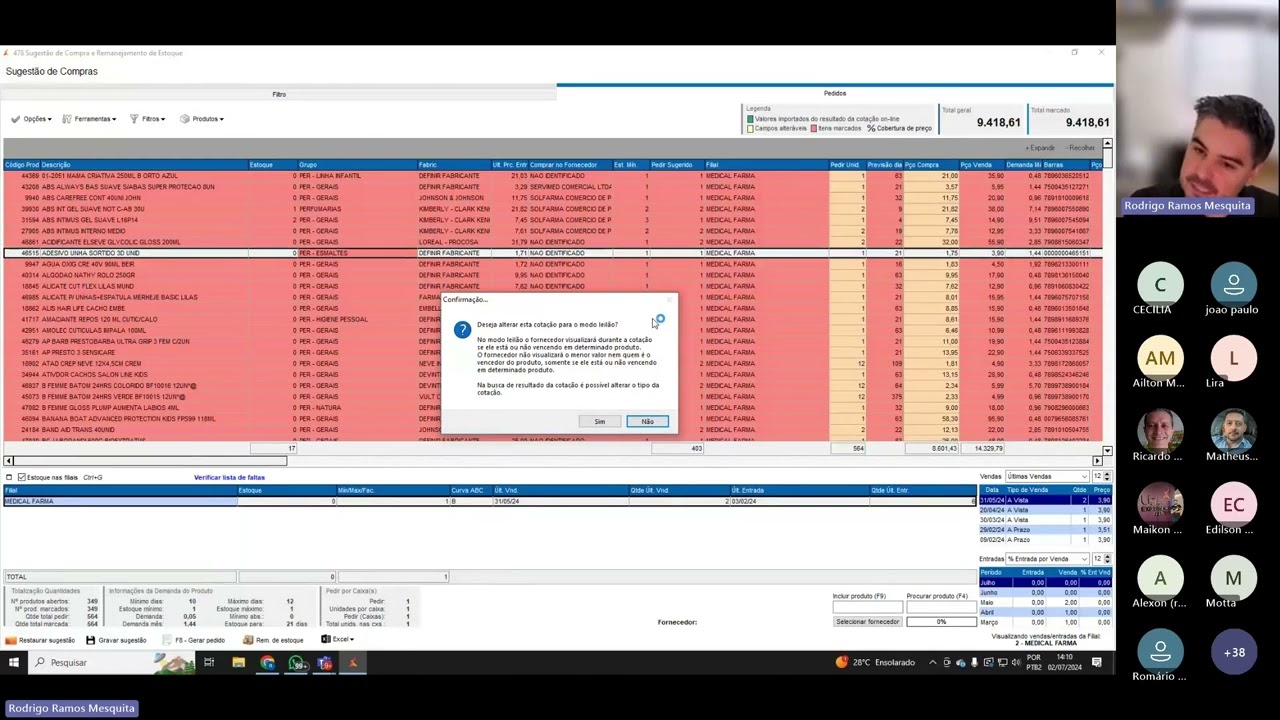
Task: Open the Filtros dropdown menu
Action: (148, 119)
